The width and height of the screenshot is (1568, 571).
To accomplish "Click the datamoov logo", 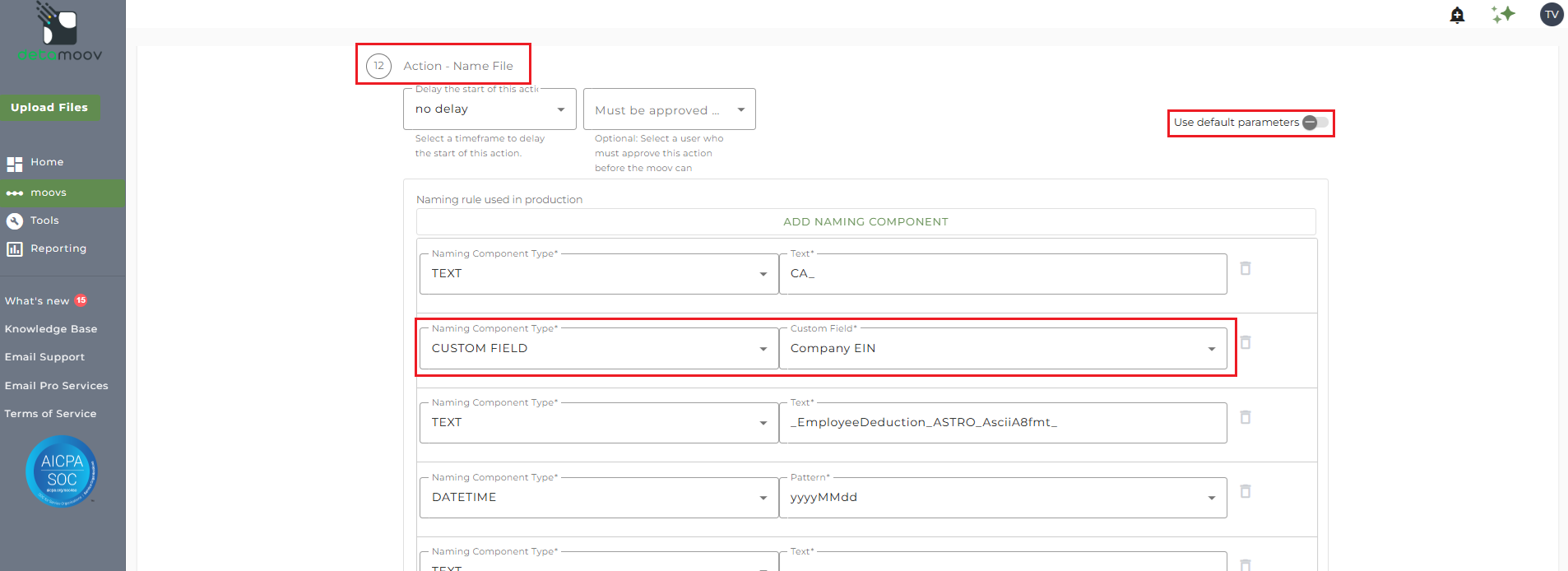I will (59, 33).
